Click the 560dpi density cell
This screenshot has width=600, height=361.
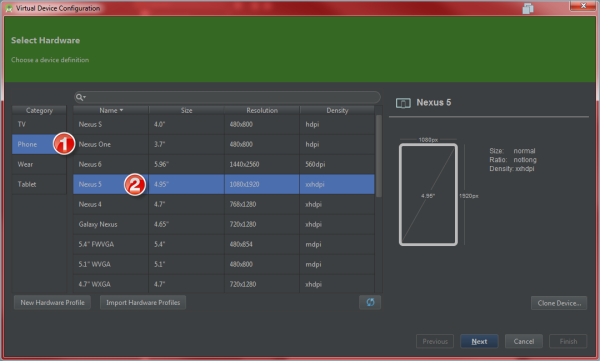pyautogui.click(x=337, y=164)
